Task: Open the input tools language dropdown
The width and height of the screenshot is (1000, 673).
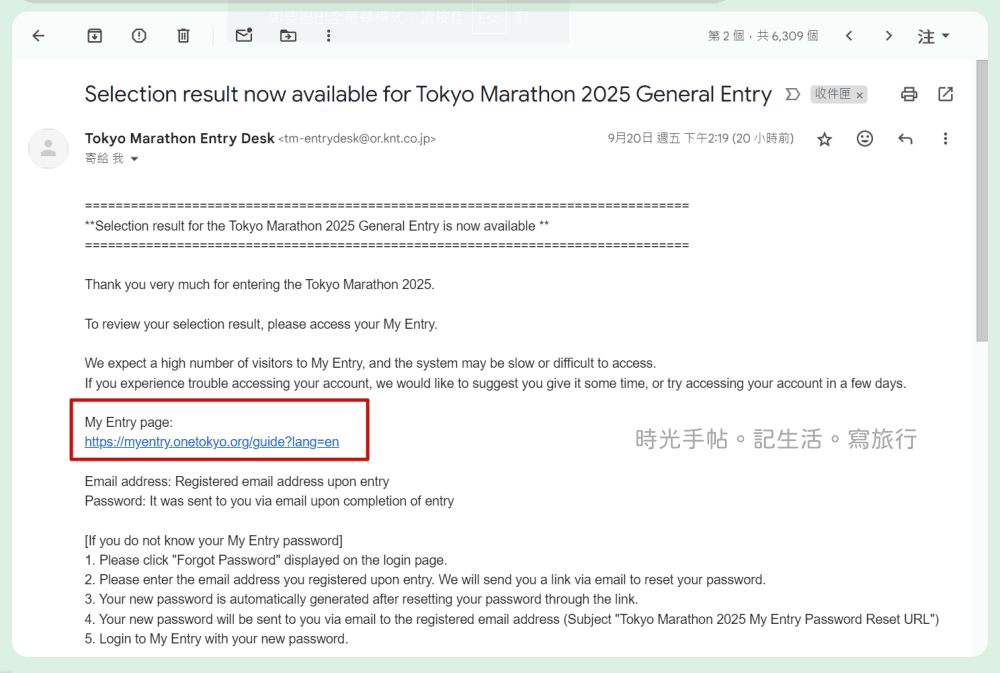Action: pos(934,36)
